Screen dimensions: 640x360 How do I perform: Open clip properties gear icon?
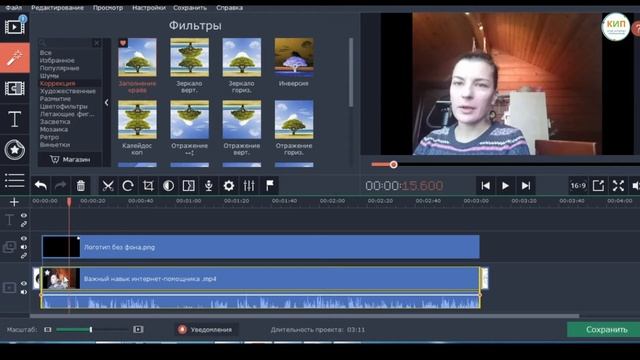[229, 186]
